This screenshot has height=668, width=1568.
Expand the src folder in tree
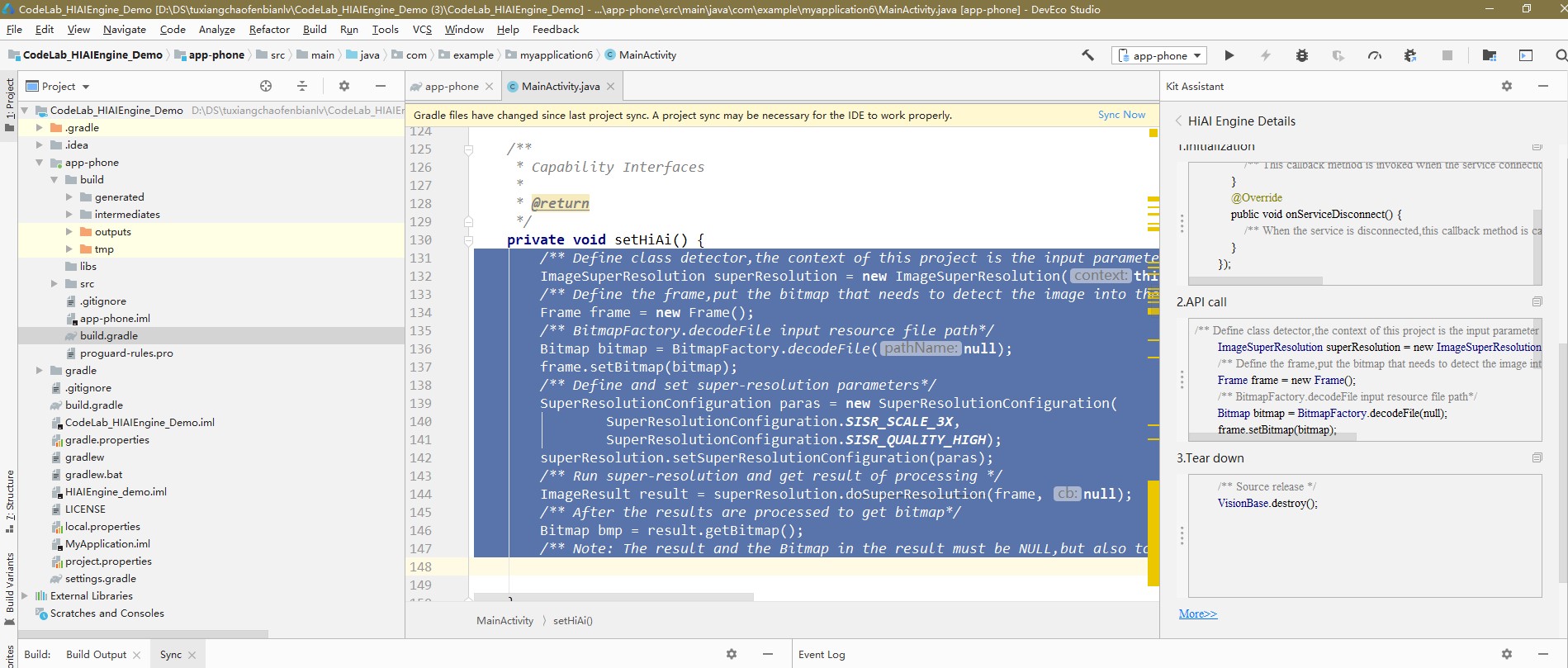click(x=54, y=284)
